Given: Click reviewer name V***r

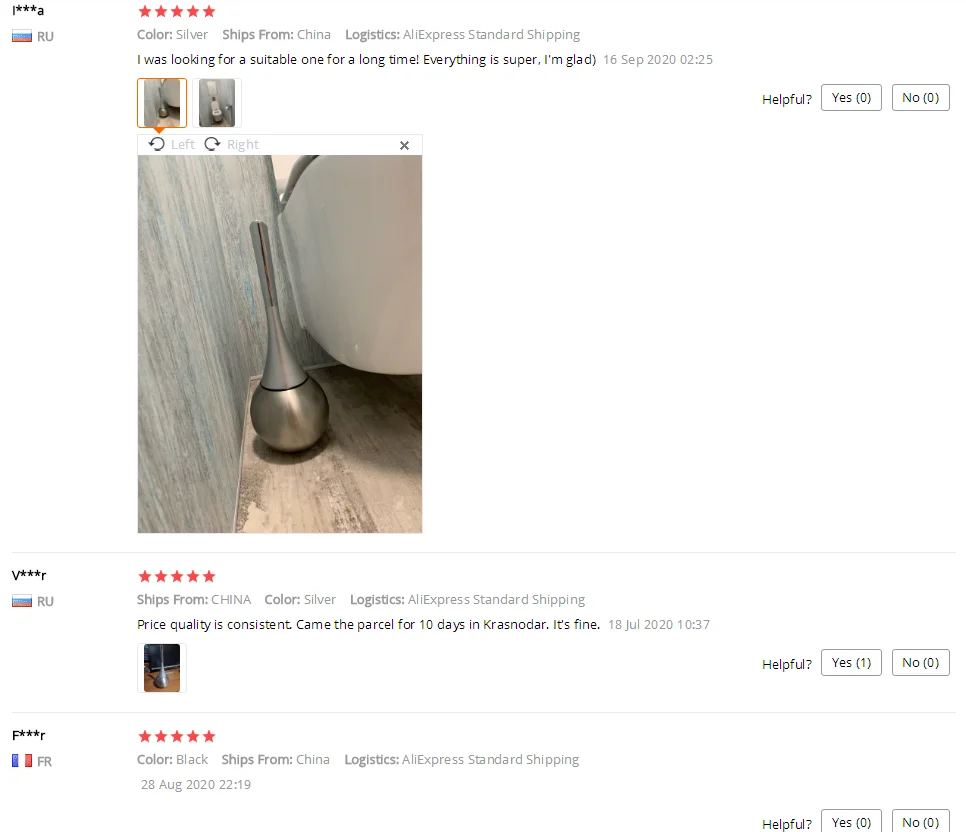Looking at the screenshot, I should (x=29, y=575).
